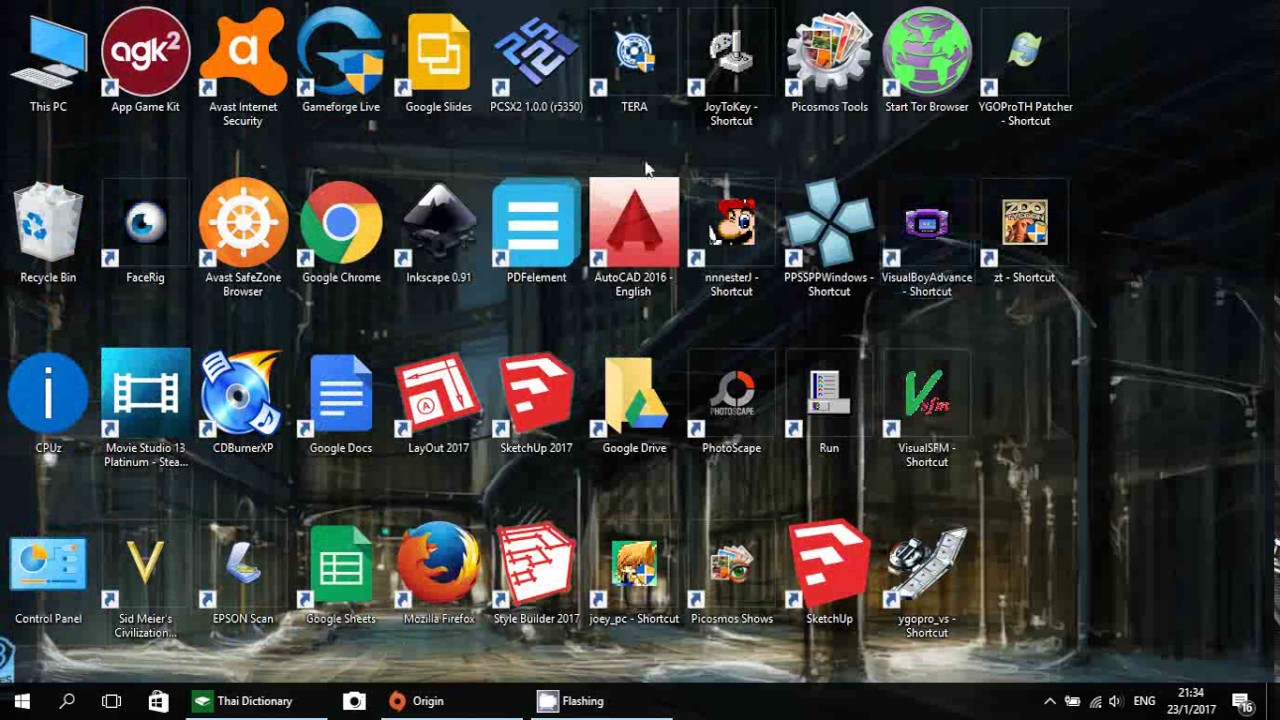Select Avast SafeZone Browser icon
Image resolution: width=1280 pixels, height=720 pixels.
pos(243,238)
